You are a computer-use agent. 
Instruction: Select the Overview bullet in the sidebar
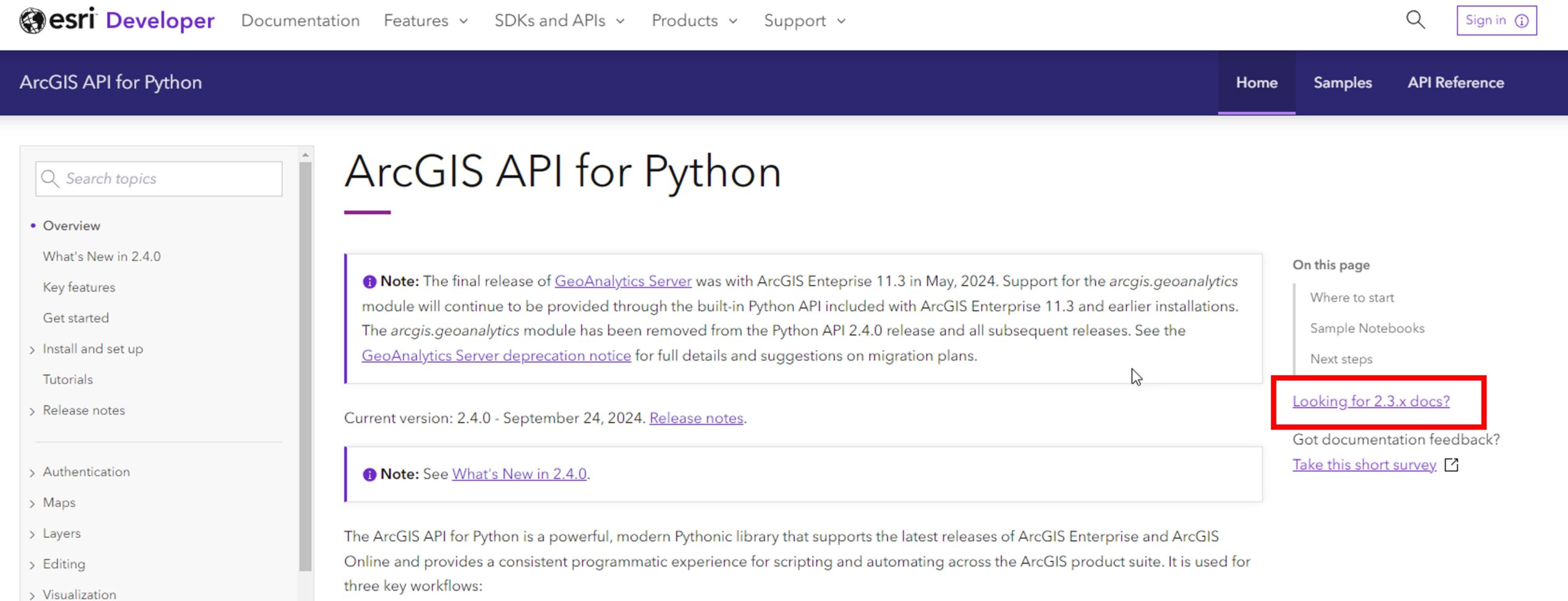(34, 225)
